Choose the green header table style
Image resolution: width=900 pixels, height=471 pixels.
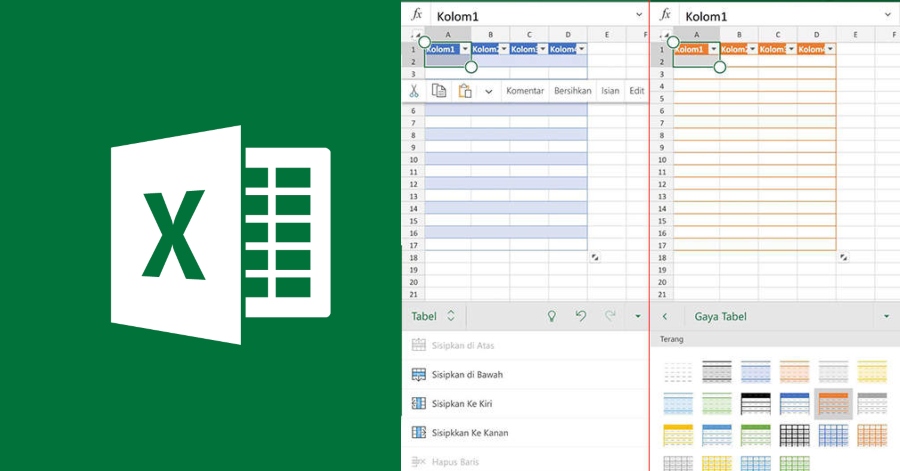click(x=755, y=435)
